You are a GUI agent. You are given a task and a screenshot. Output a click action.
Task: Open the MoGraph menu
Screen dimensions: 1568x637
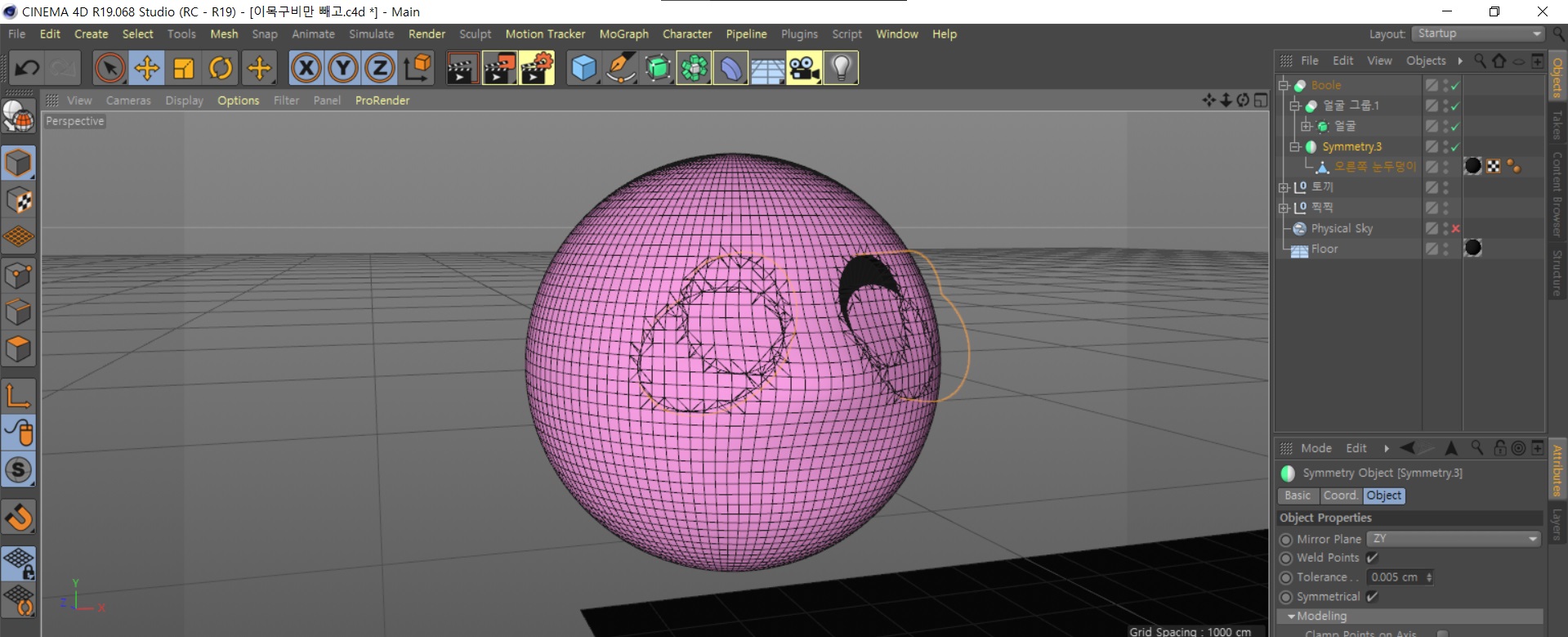(623, 34)
